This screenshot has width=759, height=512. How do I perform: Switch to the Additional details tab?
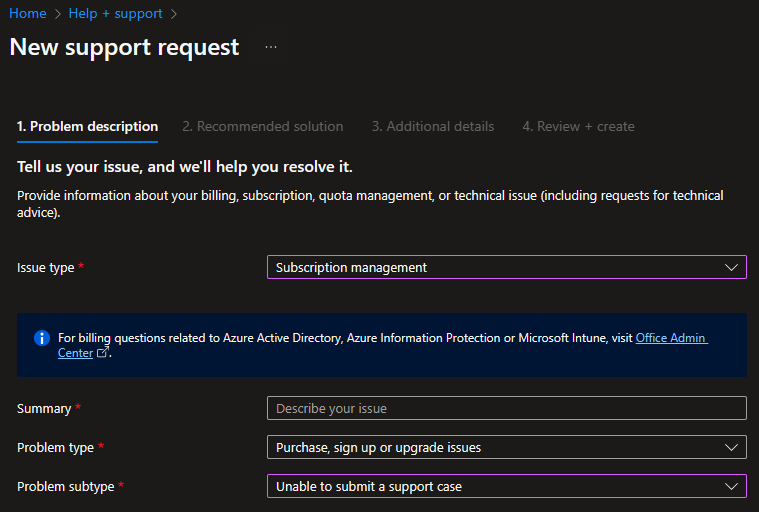click(x=433, y=126)
